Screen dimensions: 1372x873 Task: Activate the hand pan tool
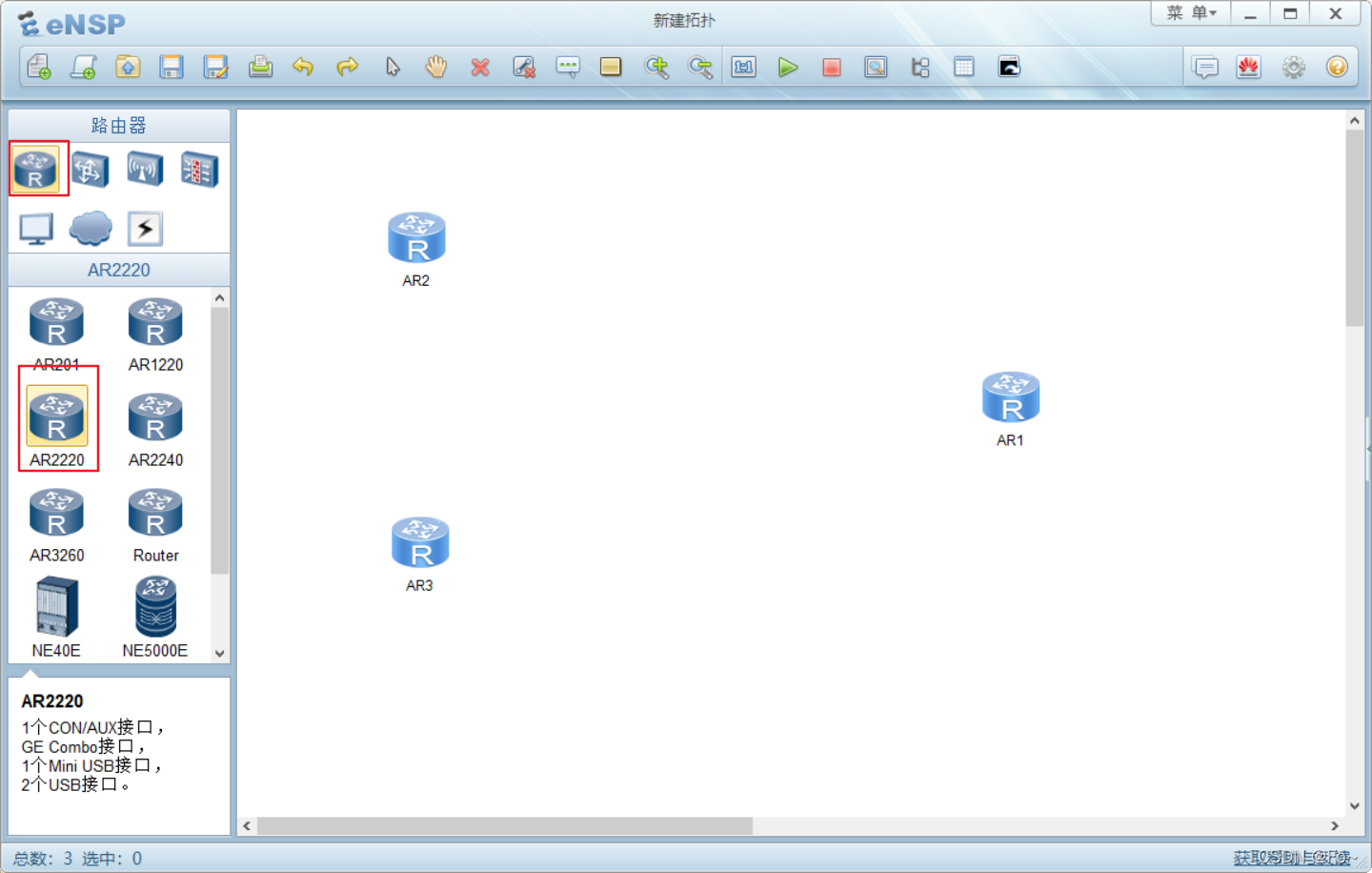(436, 67)
